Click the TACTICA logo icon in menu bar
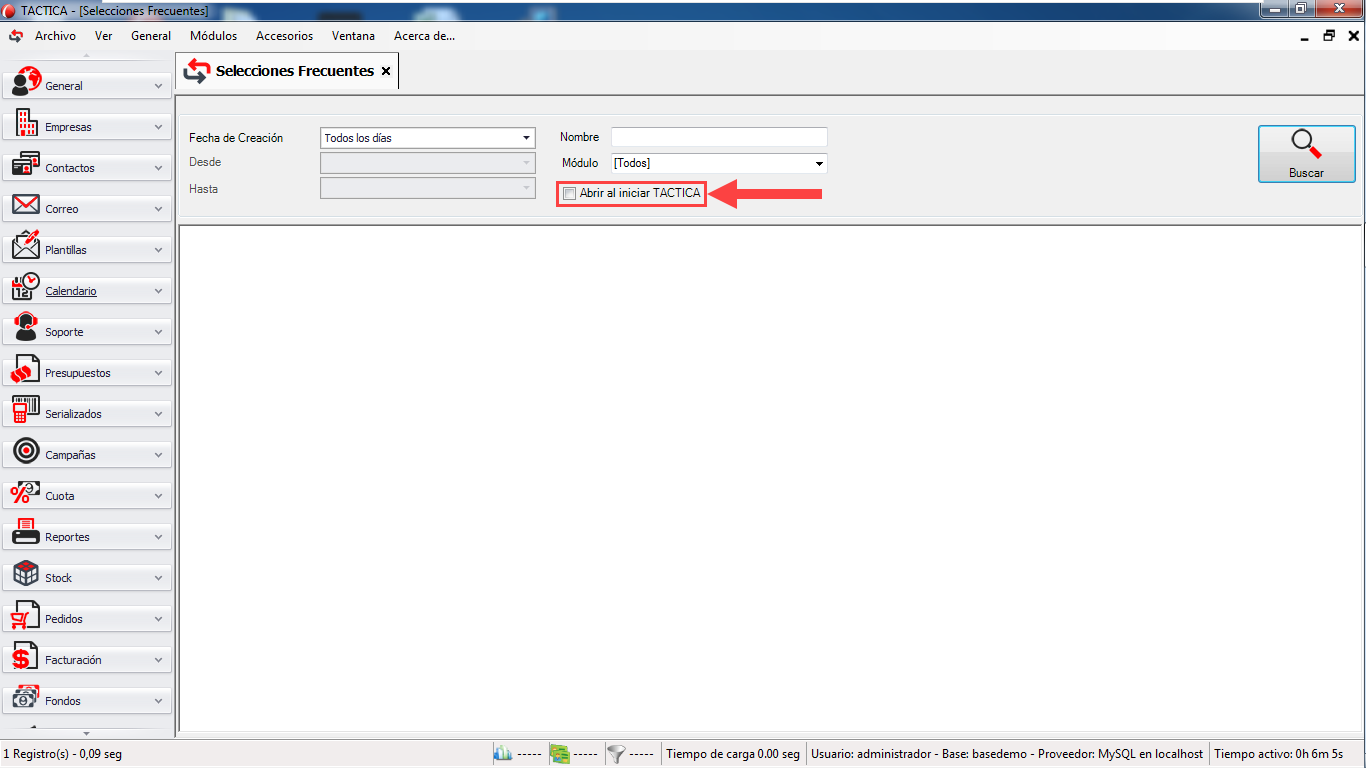1366x768 pixels. [15, 35]
